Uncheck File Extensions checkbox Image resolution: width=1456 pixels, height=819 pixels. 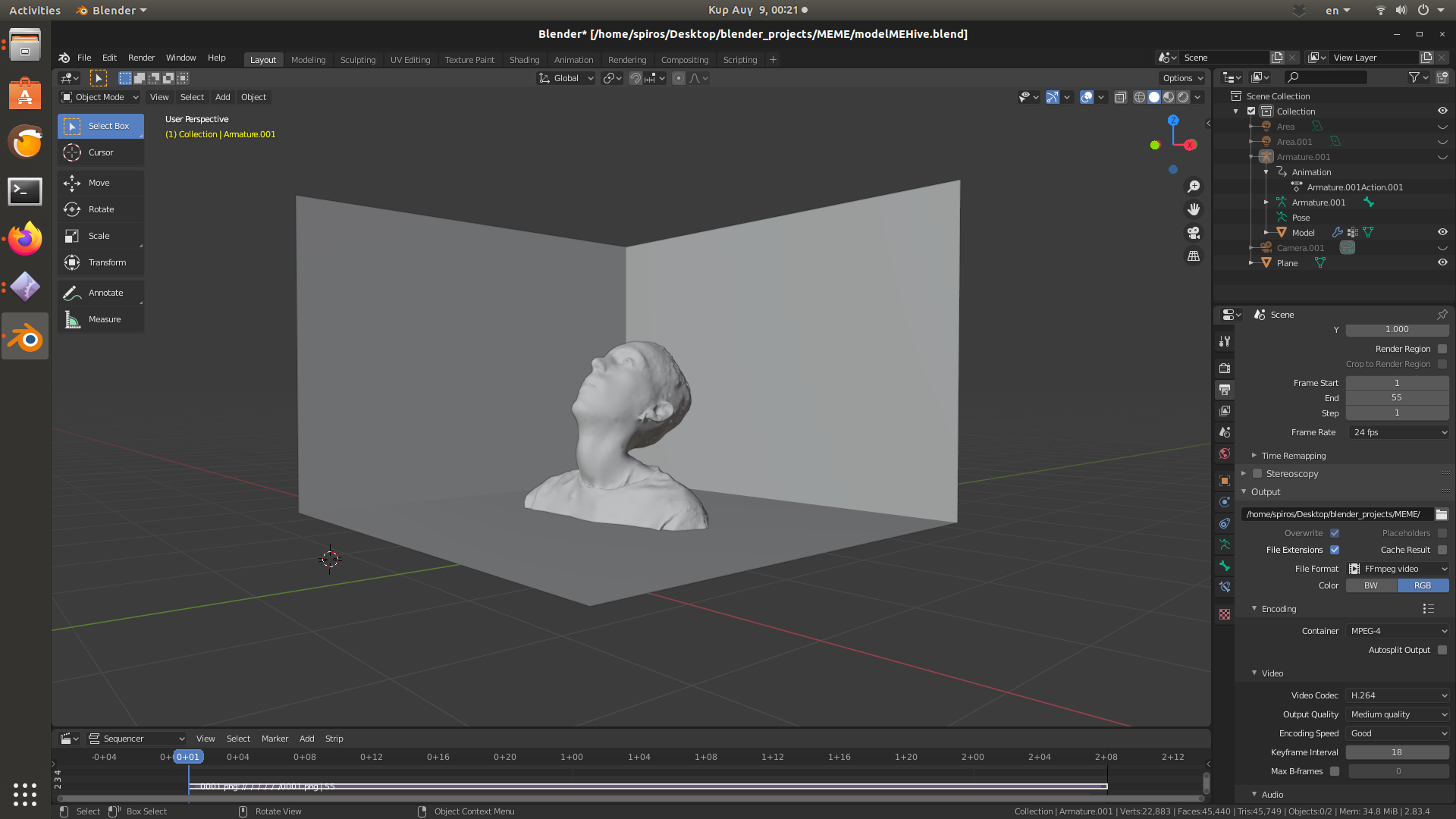1335,550
